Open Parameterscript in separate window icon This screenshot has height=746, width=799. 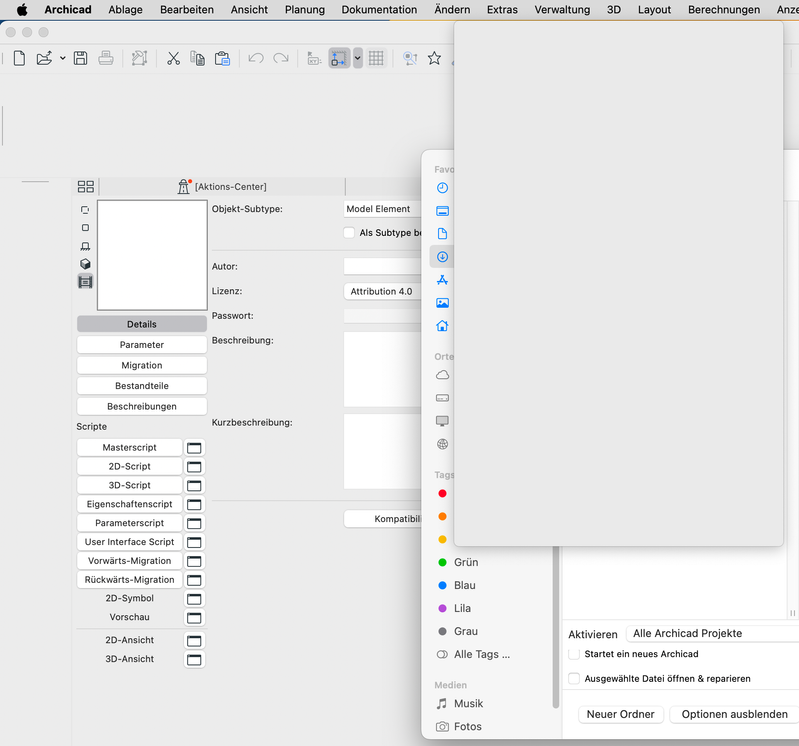(x=194, y=523)
